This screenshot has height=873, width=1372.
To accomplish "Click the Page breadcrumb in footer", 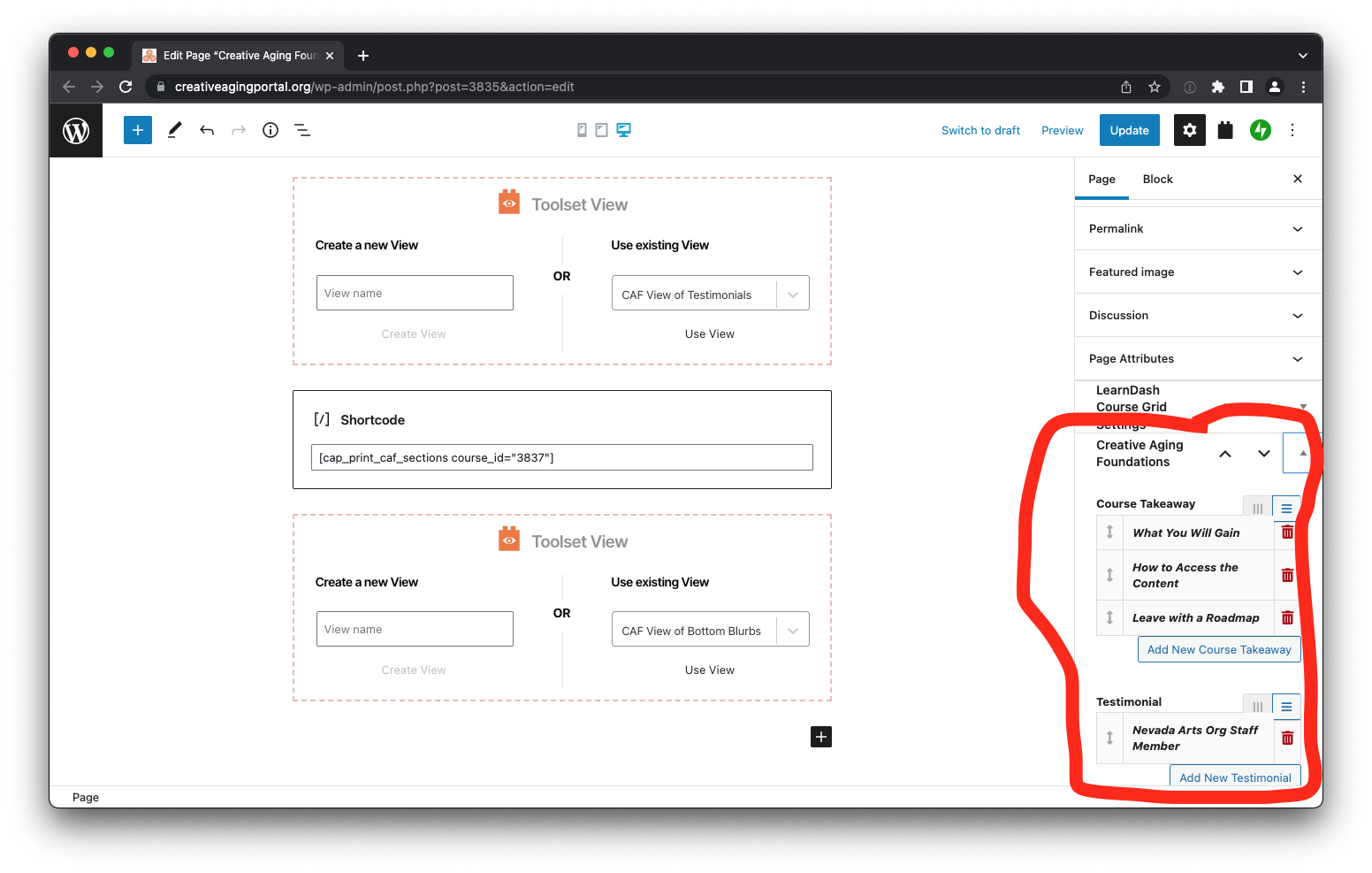I will pos(86,797).
